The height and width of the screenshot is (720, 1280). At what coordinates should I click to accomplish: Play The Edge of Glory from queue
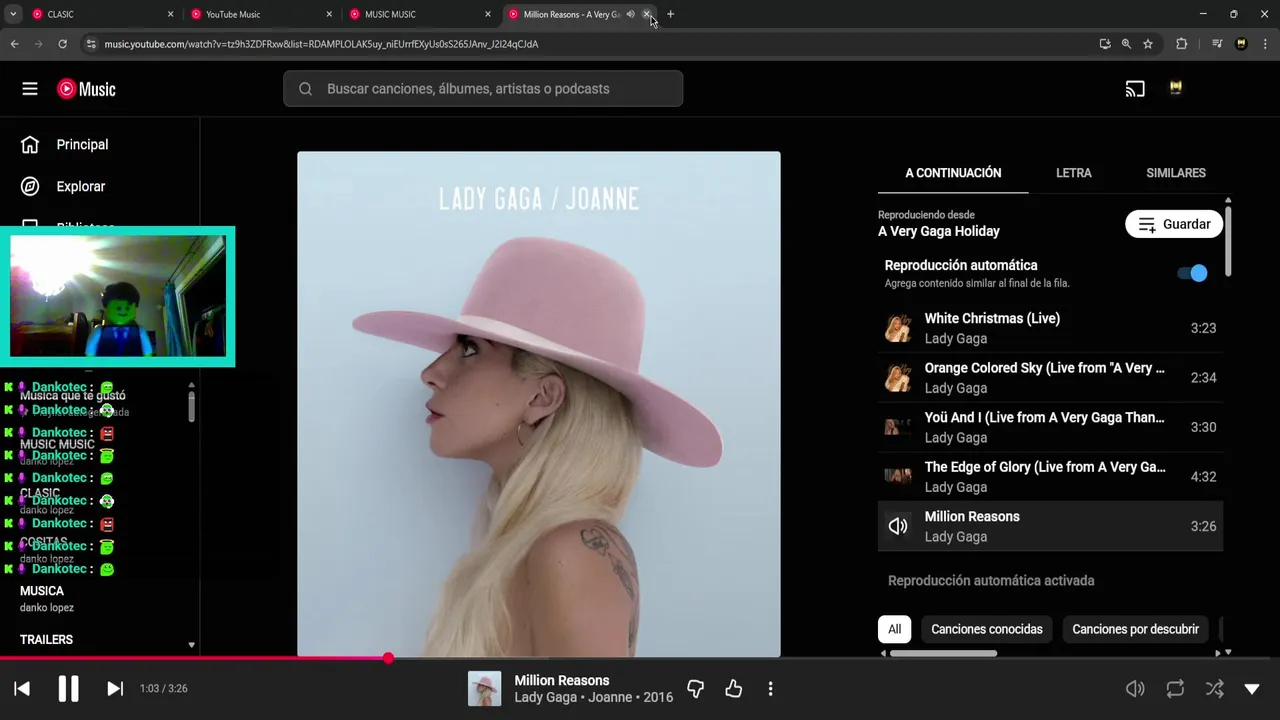tap(1050, 477)
